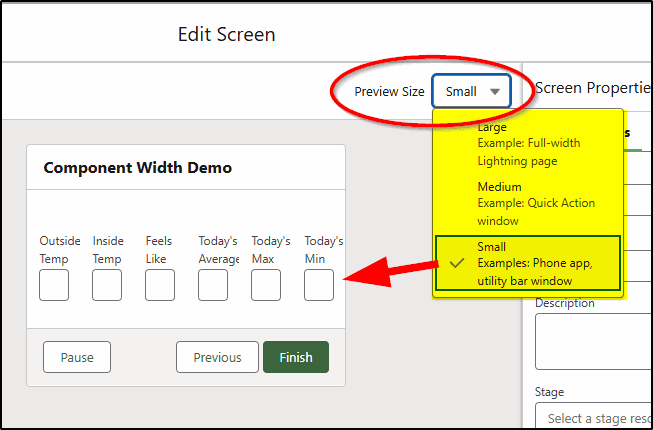Viewport: 653px width, 430px height.
Task: Click the green Finish button
Action: pos(296,357)
